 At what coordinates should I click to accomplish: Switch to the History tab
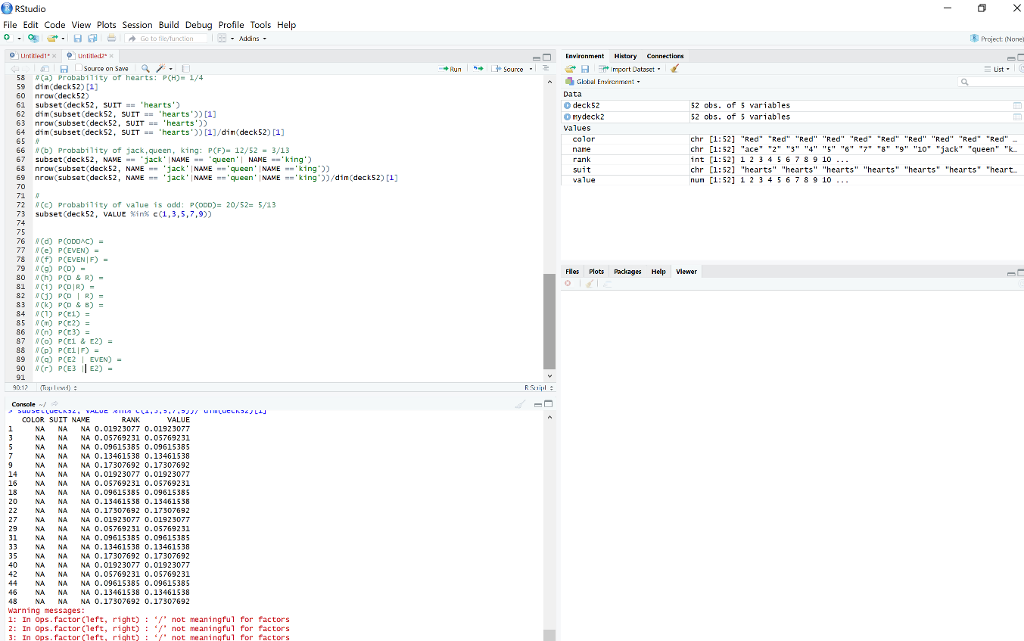[625, 56]
